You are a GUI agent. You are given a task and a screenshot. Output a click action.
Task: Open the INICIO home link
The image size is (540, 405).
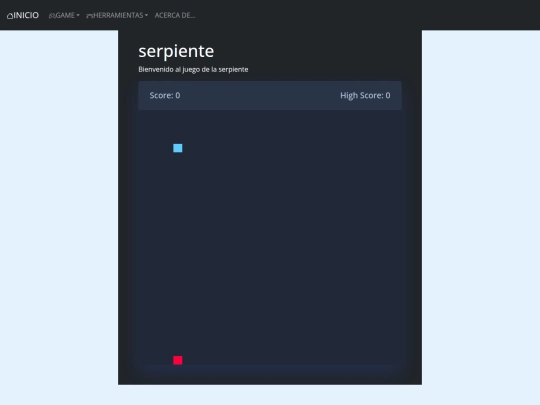coord(23,15)
